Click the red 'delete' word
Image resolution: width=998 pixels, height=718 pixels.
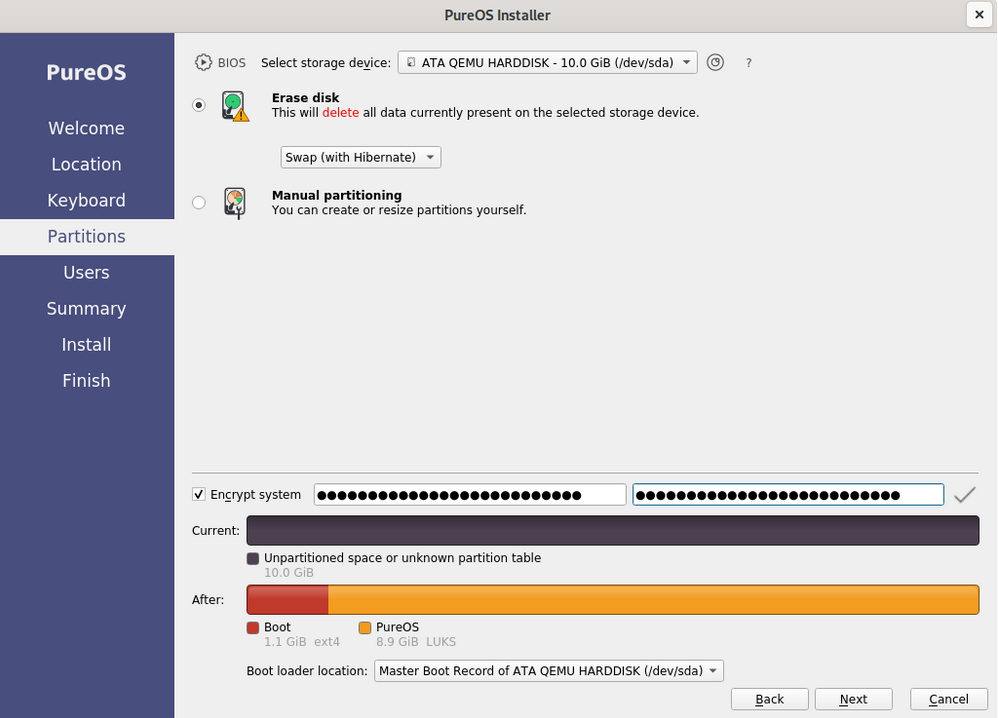point(341,113)
